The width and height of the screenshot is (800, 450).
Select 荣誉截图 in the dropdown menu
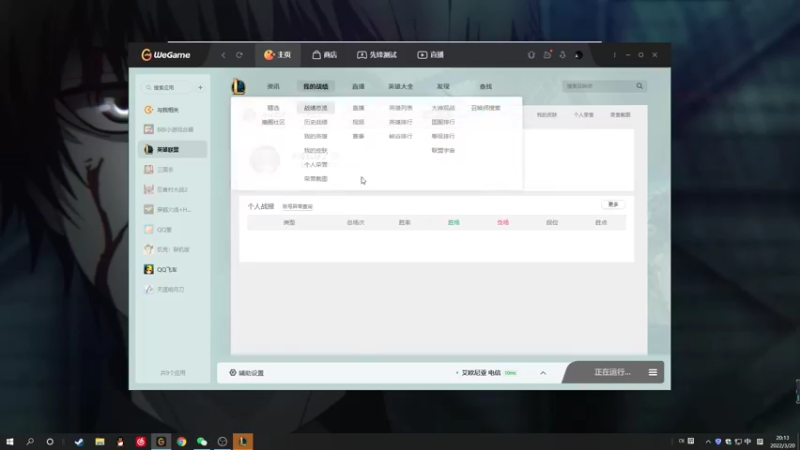[316, 179]
